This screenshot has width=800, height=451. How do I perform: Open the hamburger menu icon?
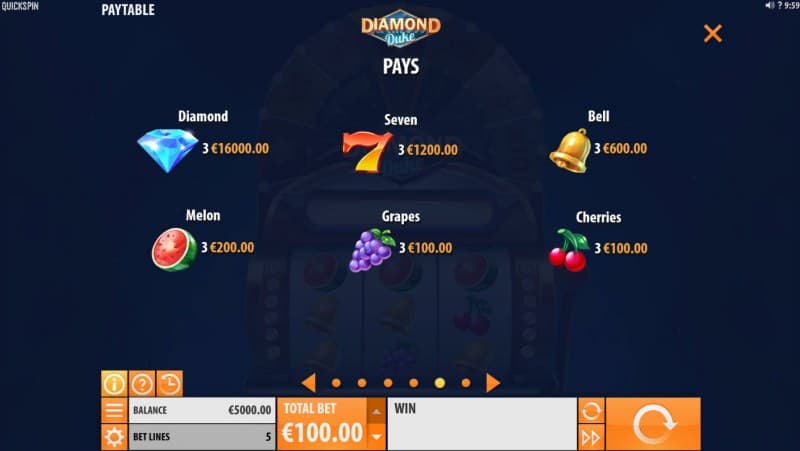[114, 410]
